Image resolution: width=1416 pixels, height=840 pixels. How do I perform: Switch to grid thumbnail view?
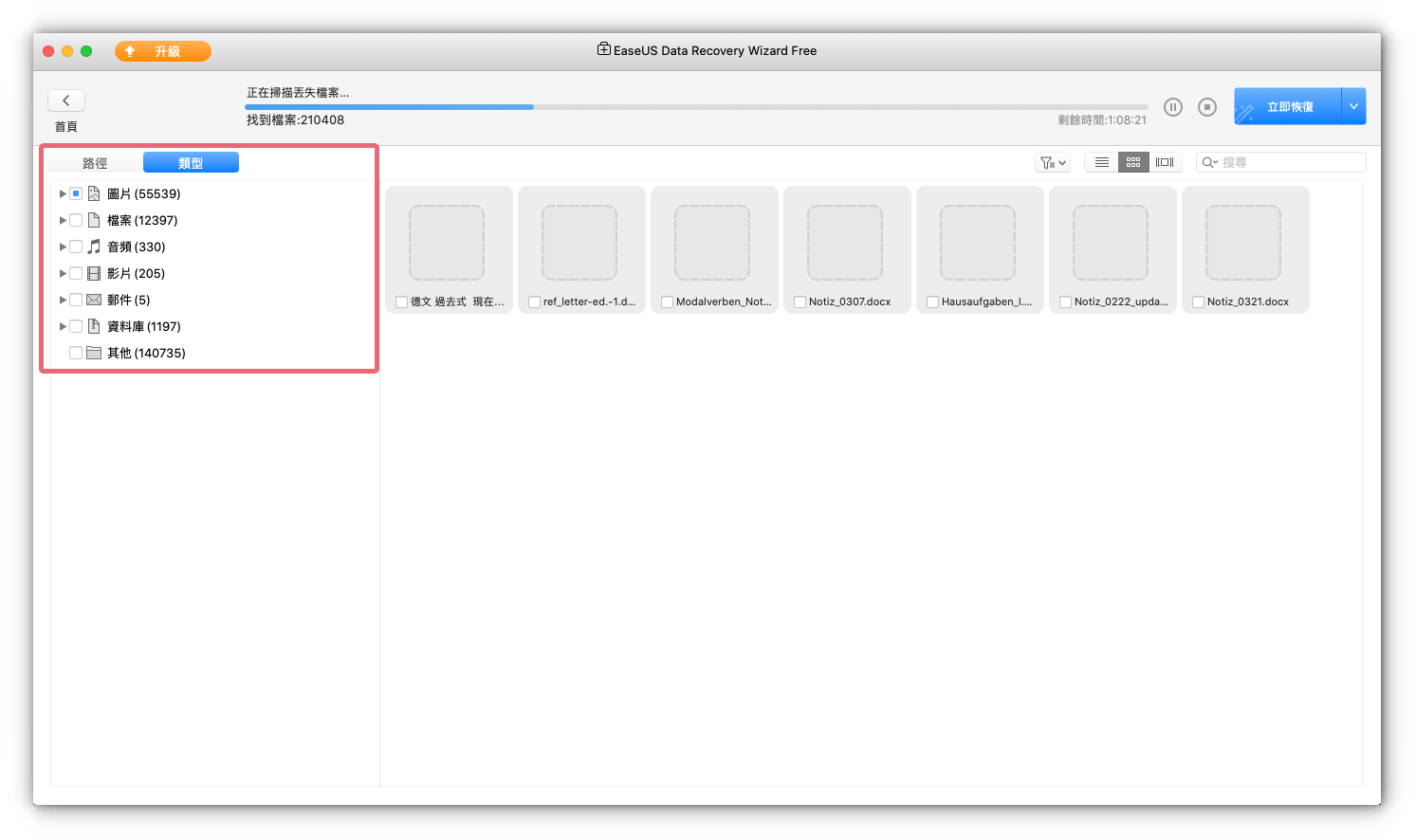click(x=1133, y=162)
